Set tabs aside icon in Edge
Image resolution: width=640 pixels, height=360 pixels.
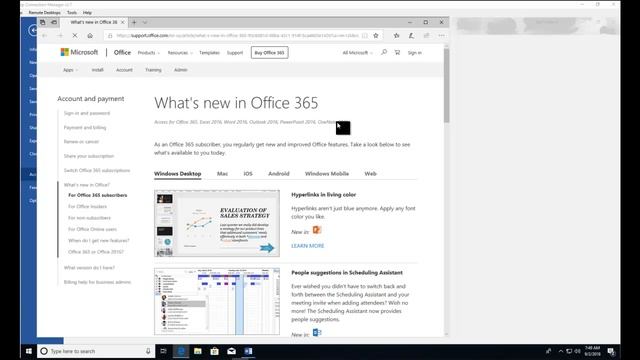pyautogui.click(x=54, y=22)
